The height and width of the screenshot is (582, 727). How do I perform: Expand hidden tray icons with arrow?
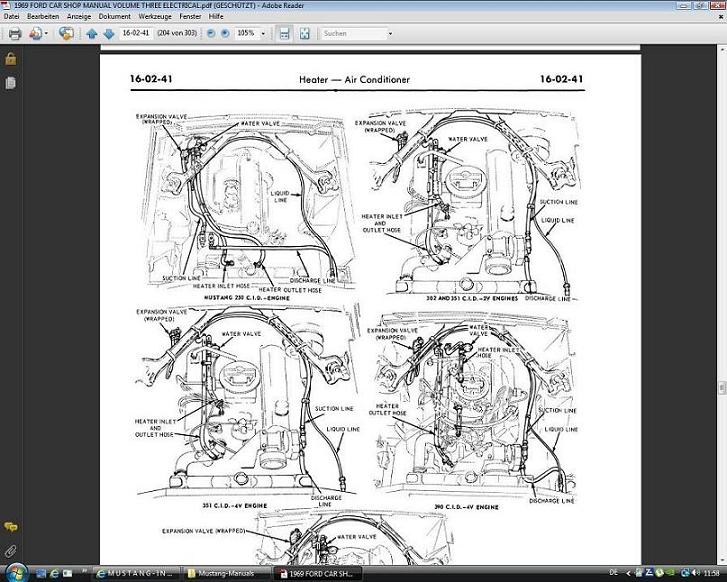tap(629, 574)
